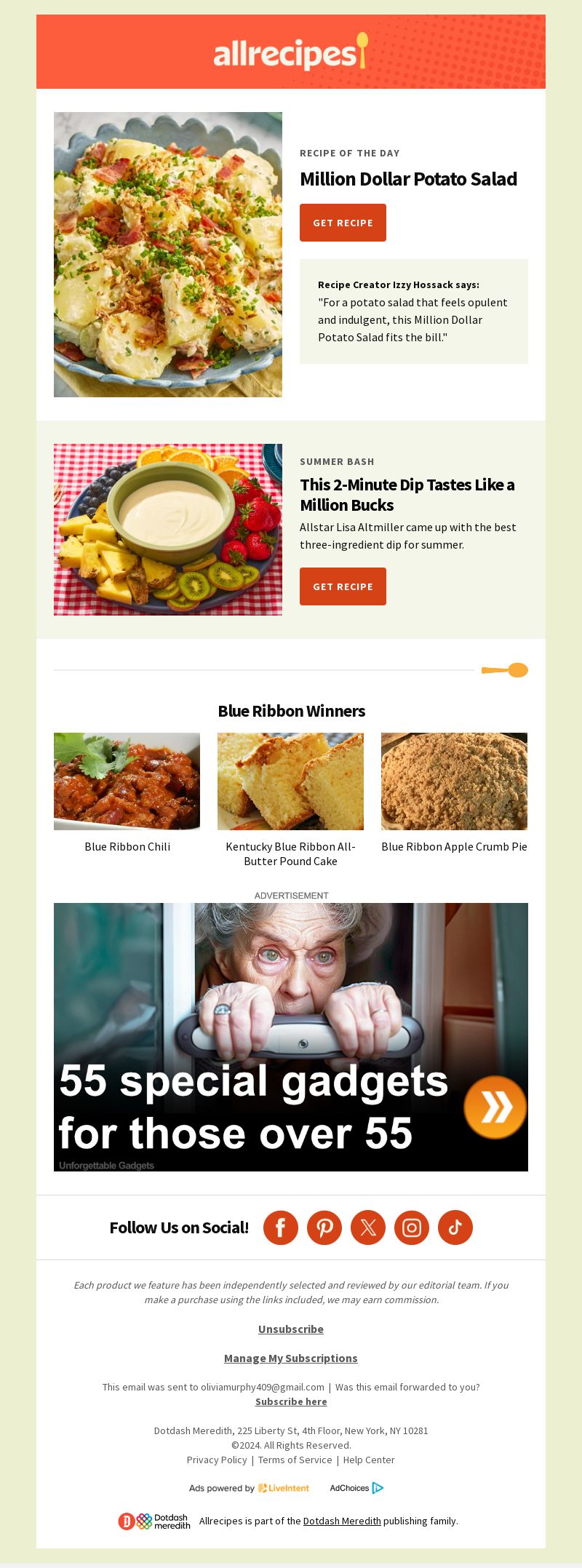
Task: Open the X (Twitter) social icon
Action: (368, 1227)
